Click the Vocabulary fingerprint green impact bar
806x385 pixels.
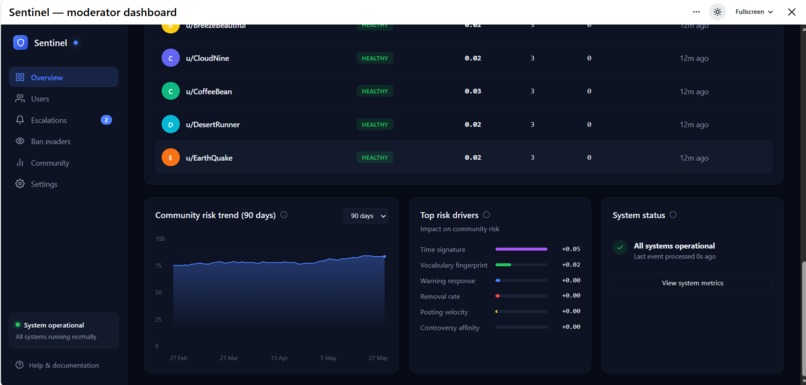click(503, 265)
